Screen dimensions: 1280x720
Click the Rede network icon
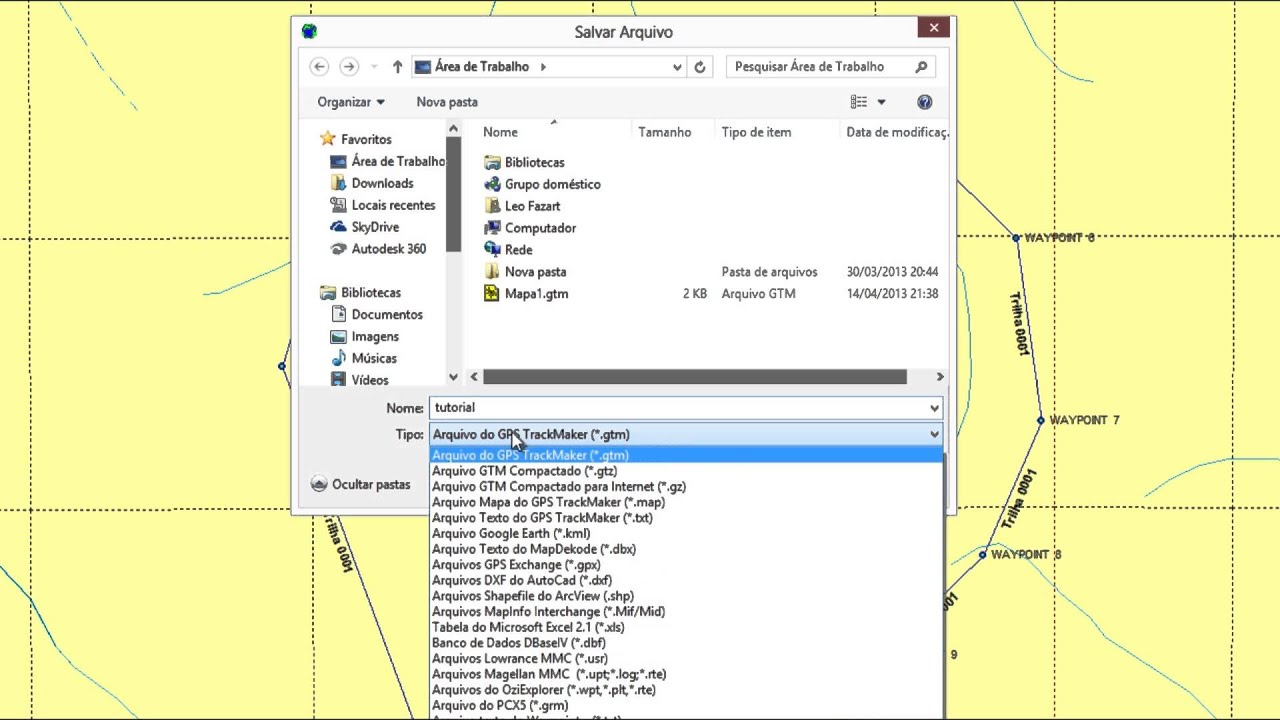pos(492,250)
